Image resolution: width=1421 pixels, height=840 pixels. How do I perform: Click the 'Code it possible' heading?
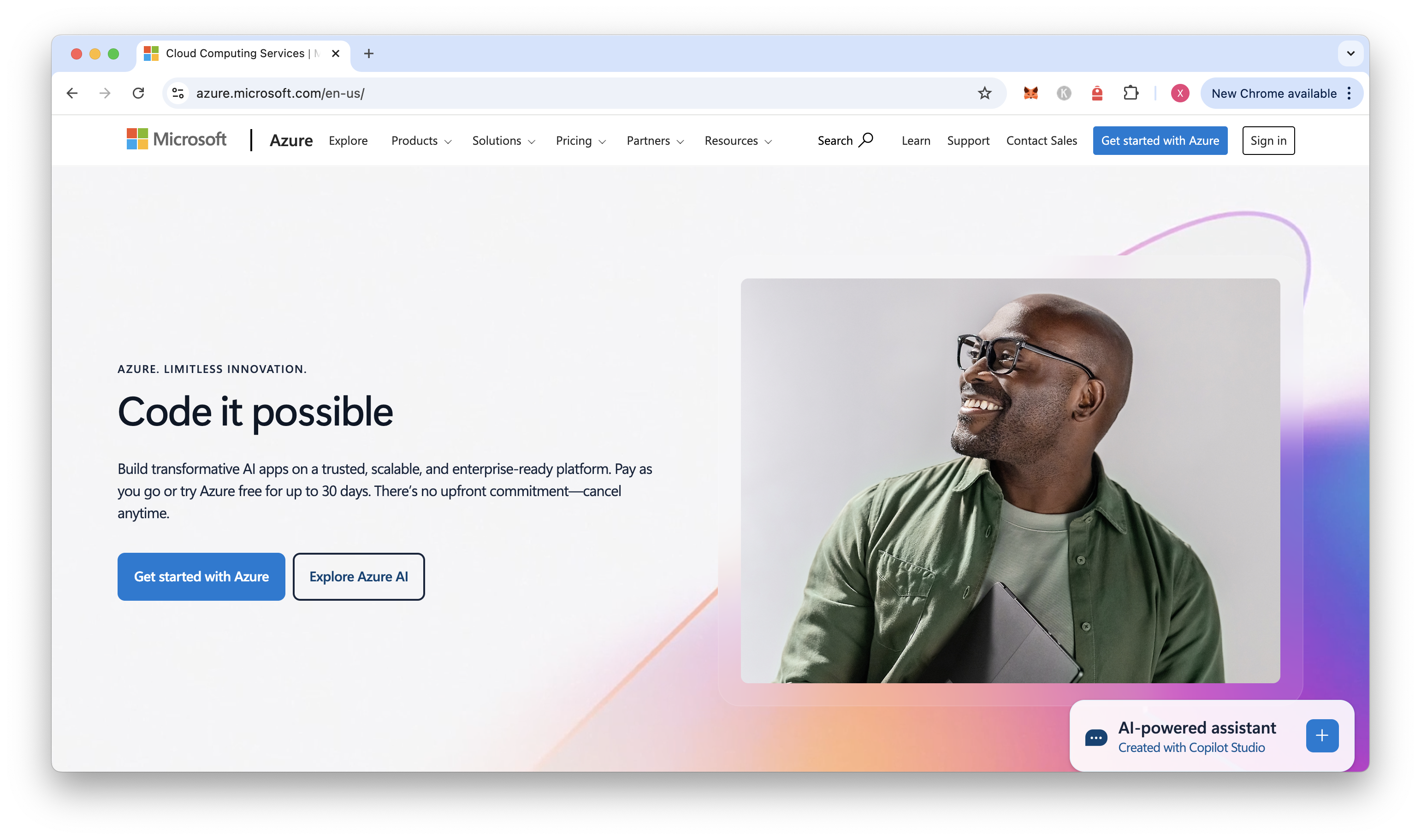pos(255,412)
